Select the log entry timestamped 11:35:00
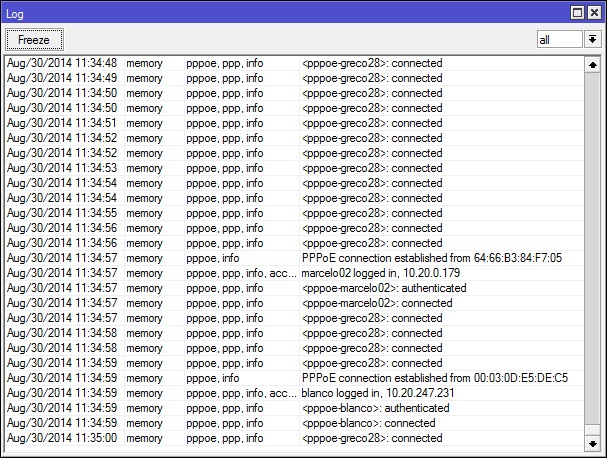Image resolution: width=607 pixels, height=458 pixels. [295, 438]
